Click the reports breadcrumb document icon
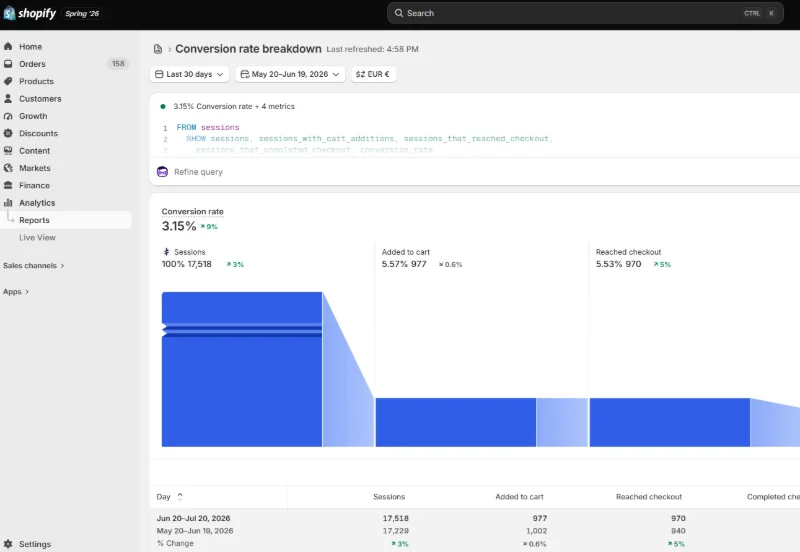Image resolution: width=800 pixels, height=552 pixels. (x=158, y=49)
